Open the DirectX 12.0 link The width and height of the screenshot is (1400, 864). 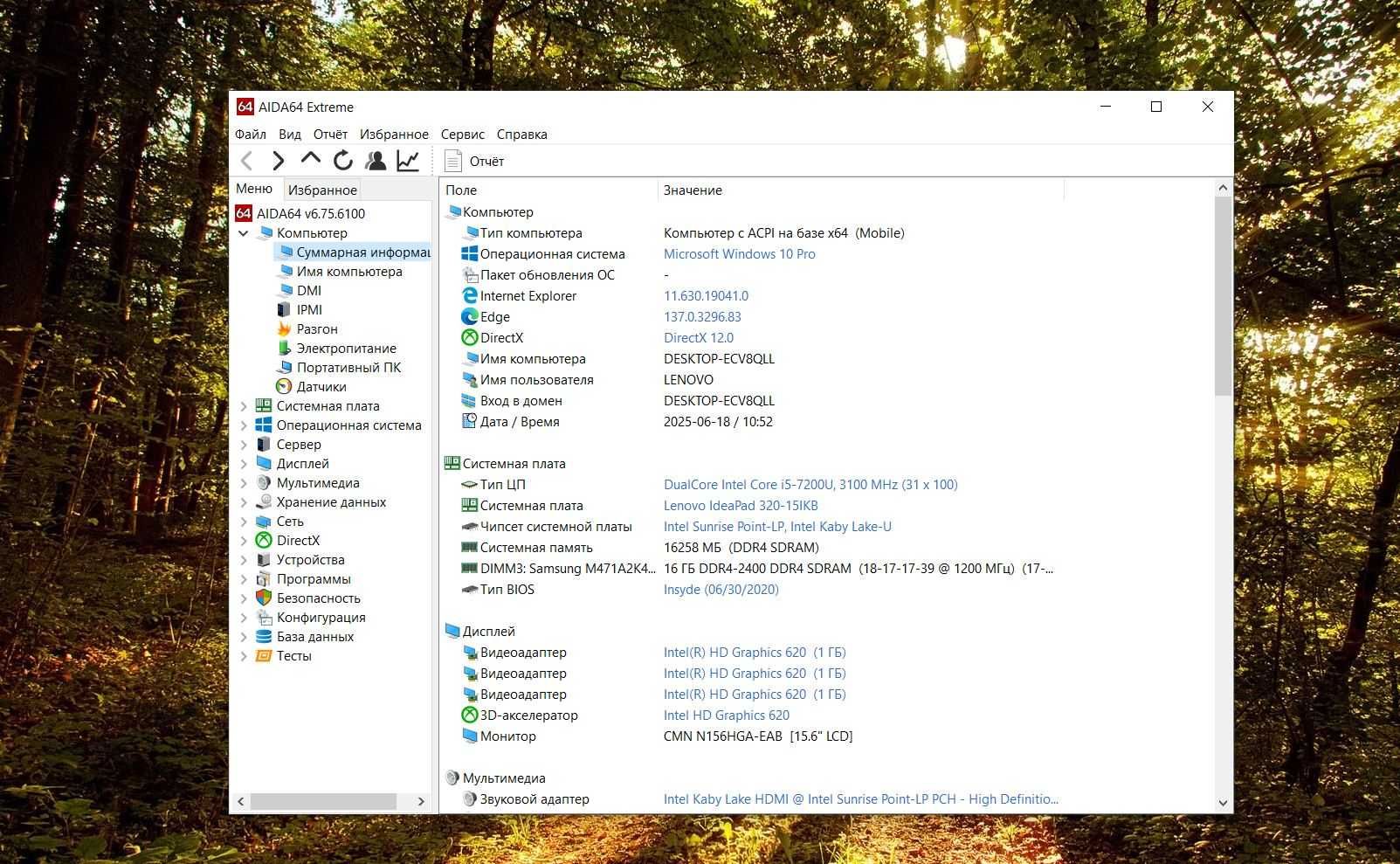[x=699, y=338]
